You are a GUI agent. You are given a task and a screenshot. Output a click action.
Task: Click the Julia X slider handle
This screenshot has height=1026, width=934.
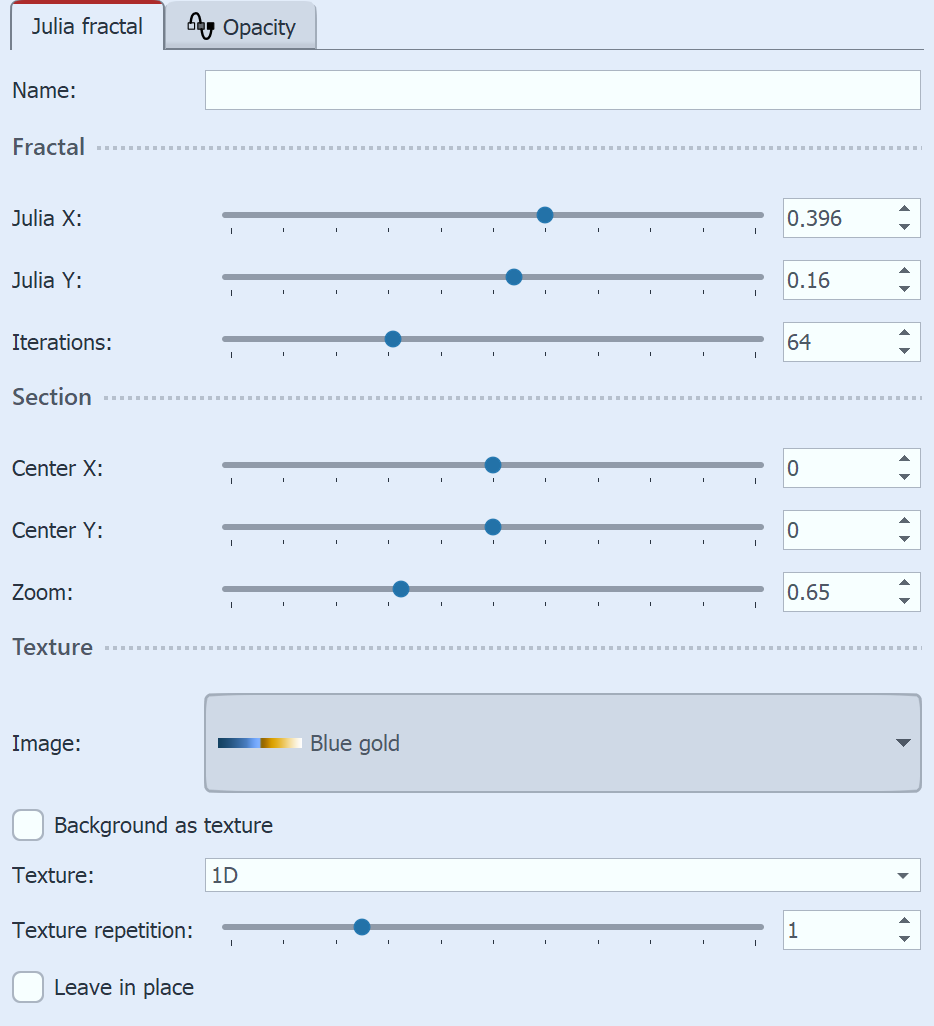tap(544, 214)
